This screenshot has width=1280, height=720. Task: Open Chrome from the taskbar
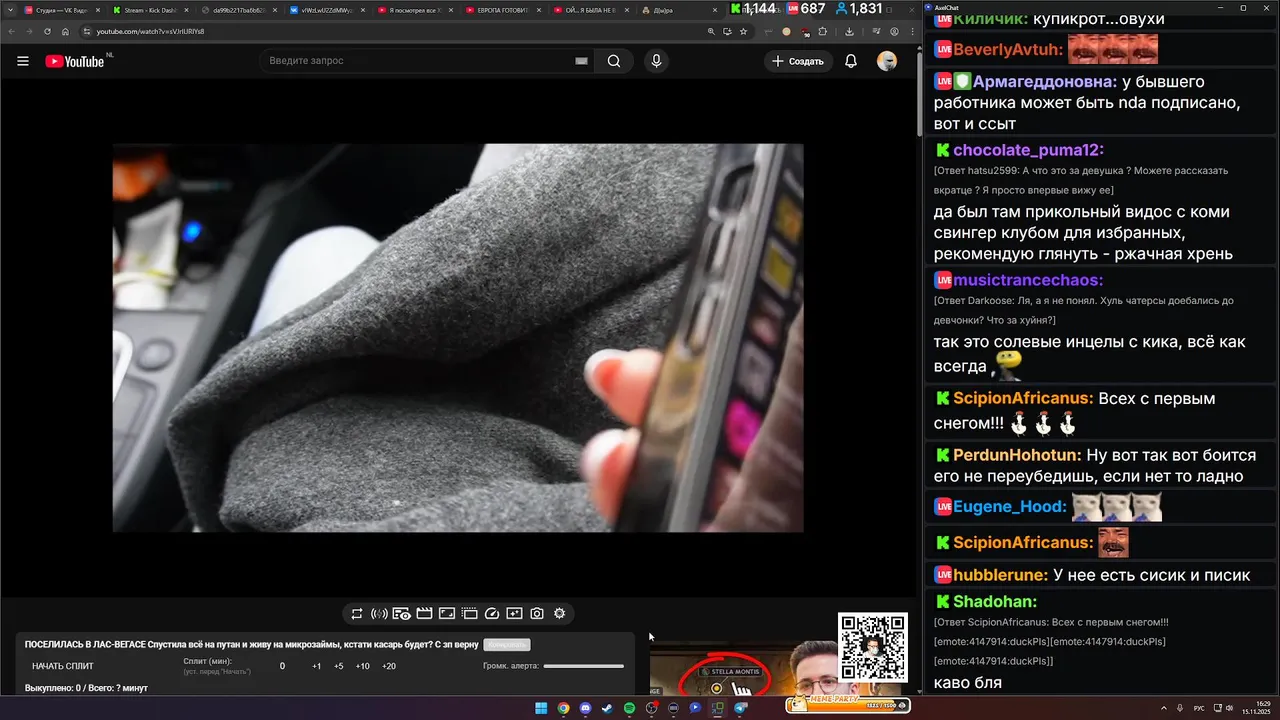click(563, 708)
